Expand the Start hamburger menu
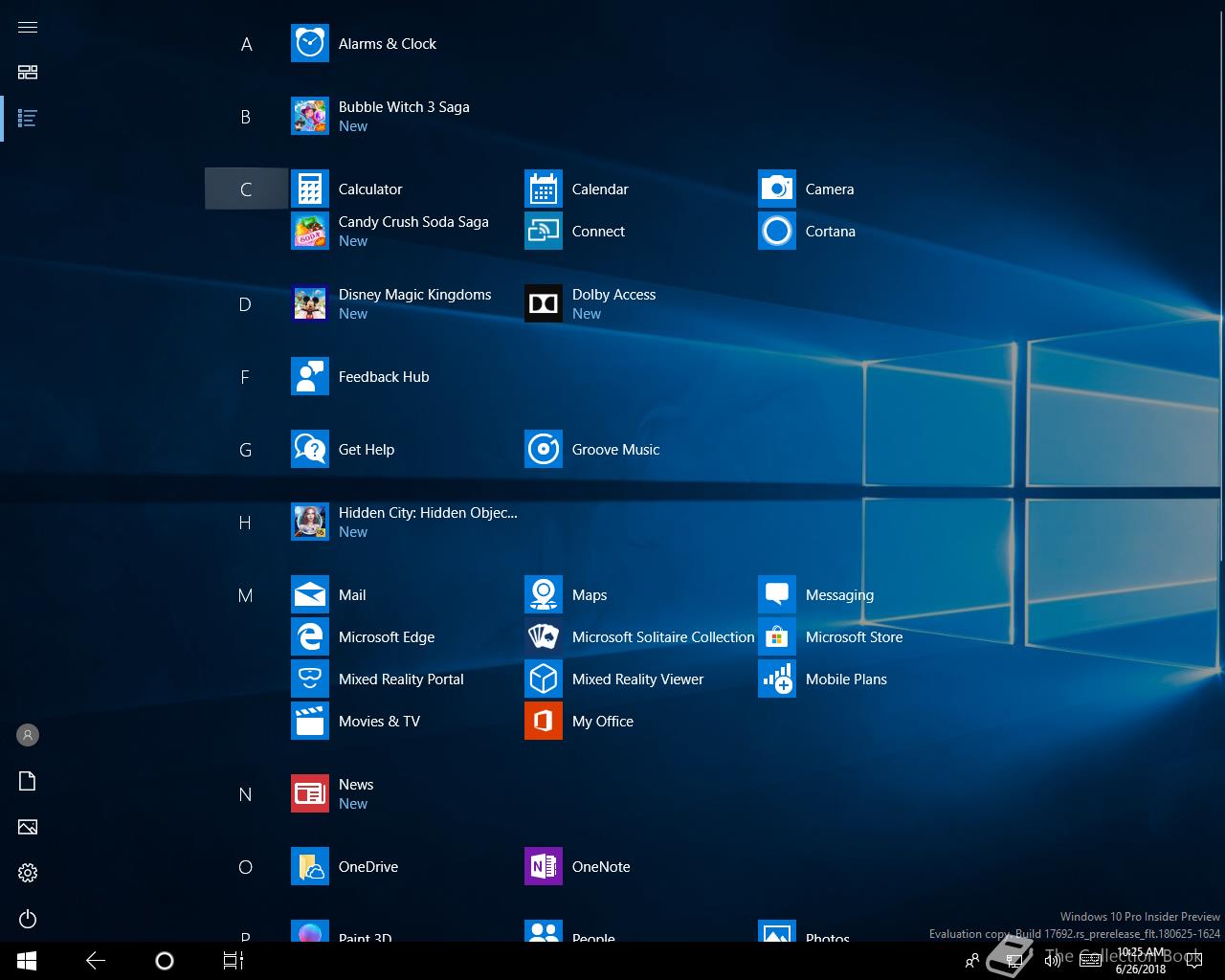Image resolution: width=1225 pixels, height=980 pixels. 28,27
